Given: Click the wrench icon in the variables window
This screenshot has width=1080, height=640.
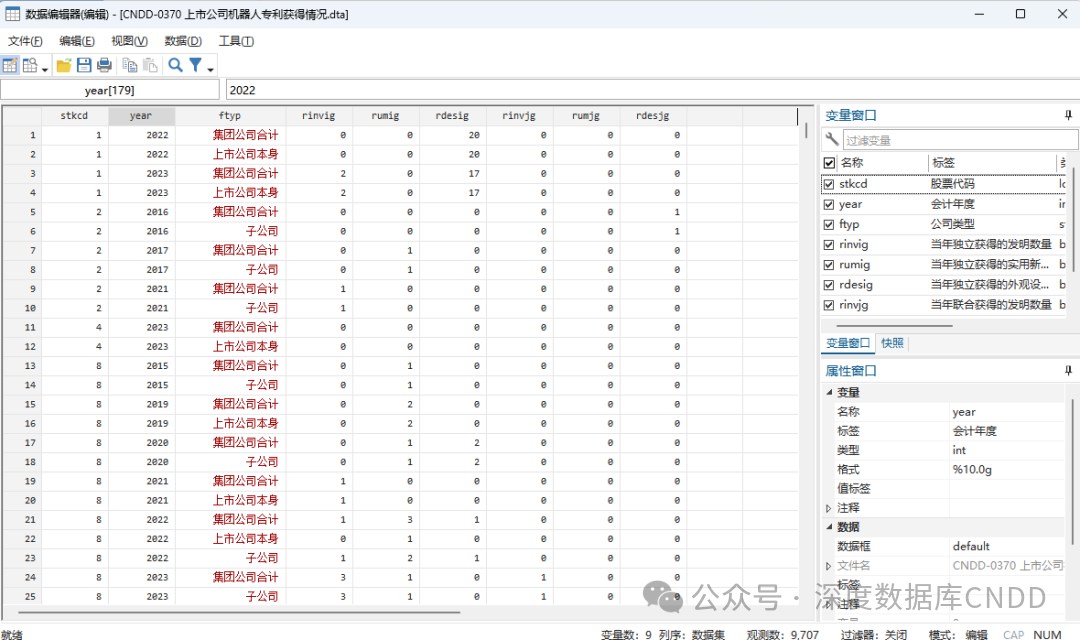Looking at the screenshot, I should pos(831,139).
